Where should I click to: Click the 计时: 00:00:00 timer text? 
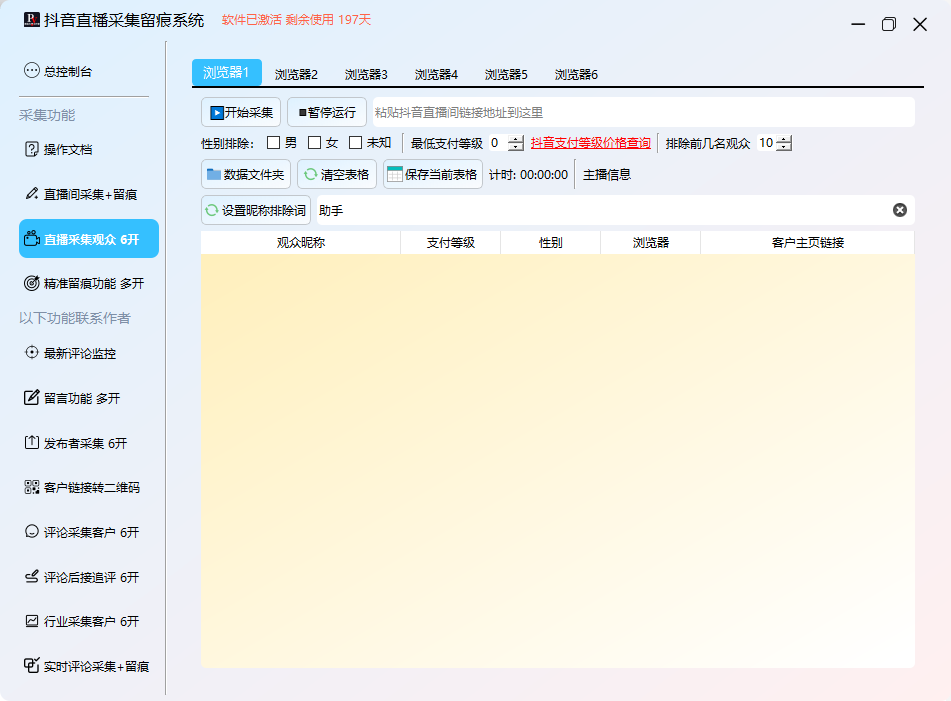(528, 175)
